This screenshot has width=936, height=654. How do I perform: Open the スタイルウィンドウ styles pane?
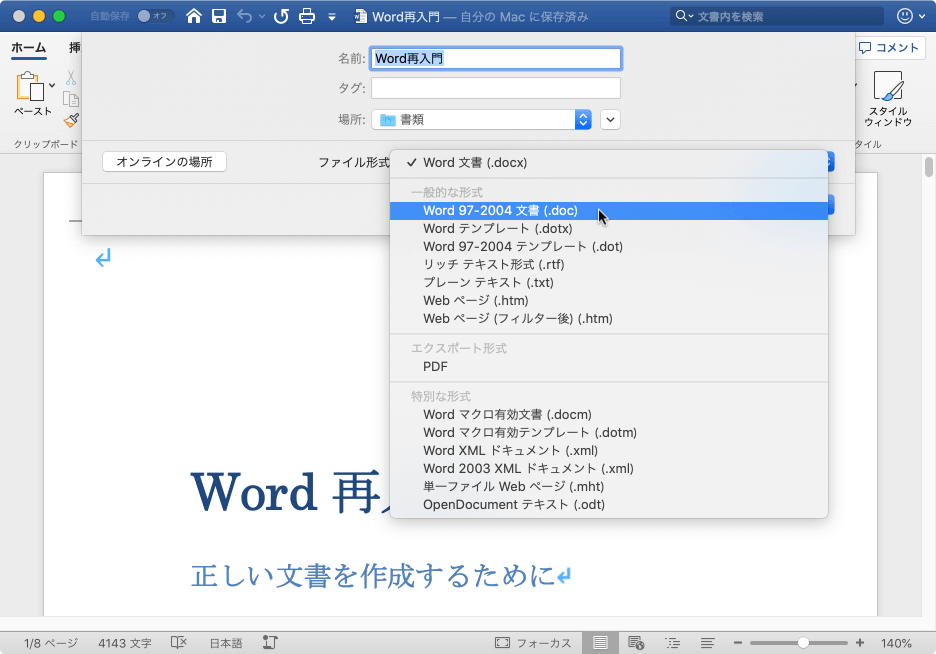coord(888,98)
